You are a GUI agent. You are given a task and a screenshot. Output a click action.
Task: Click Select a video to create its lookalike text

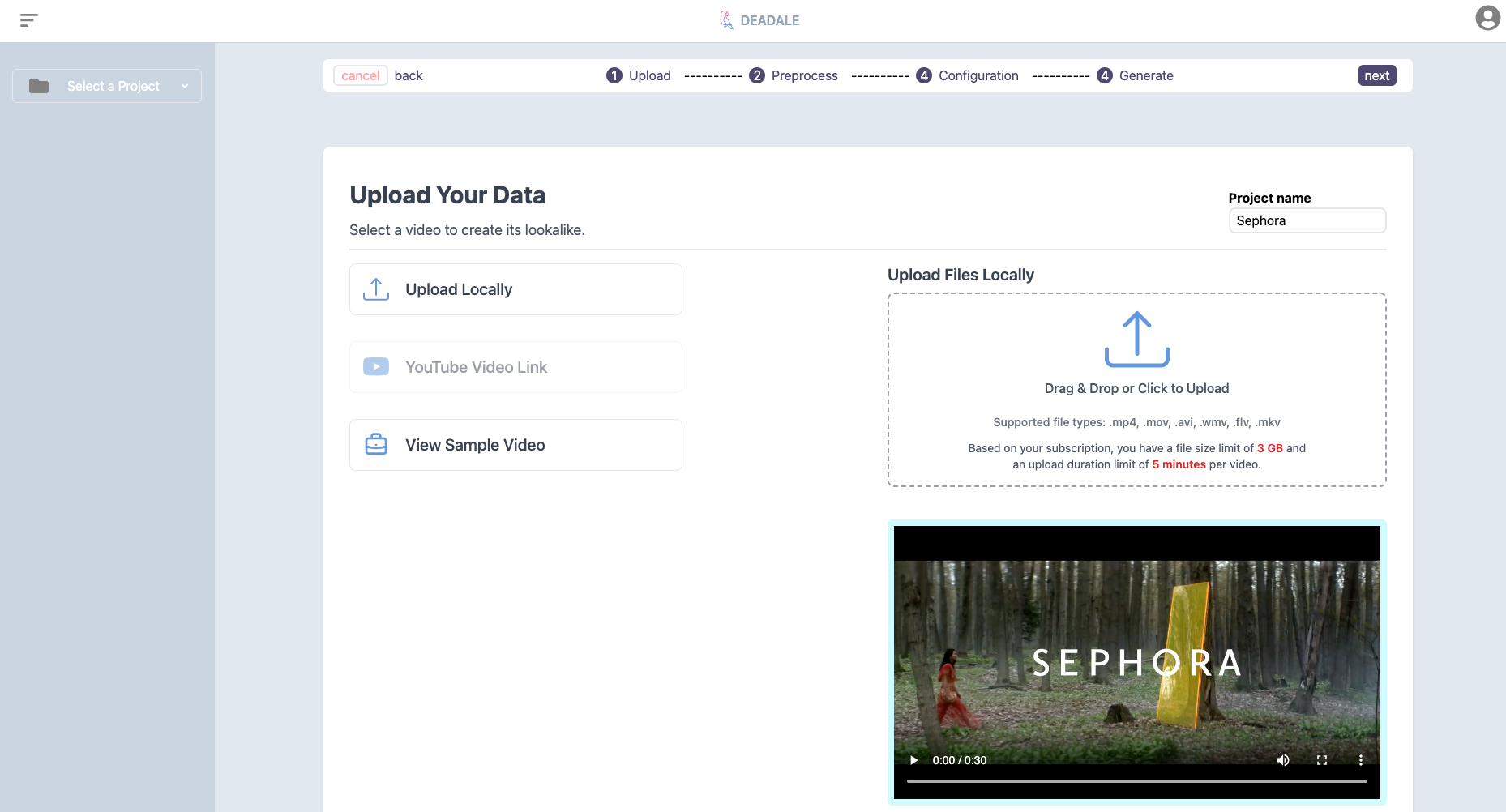(x=467, y=230)
